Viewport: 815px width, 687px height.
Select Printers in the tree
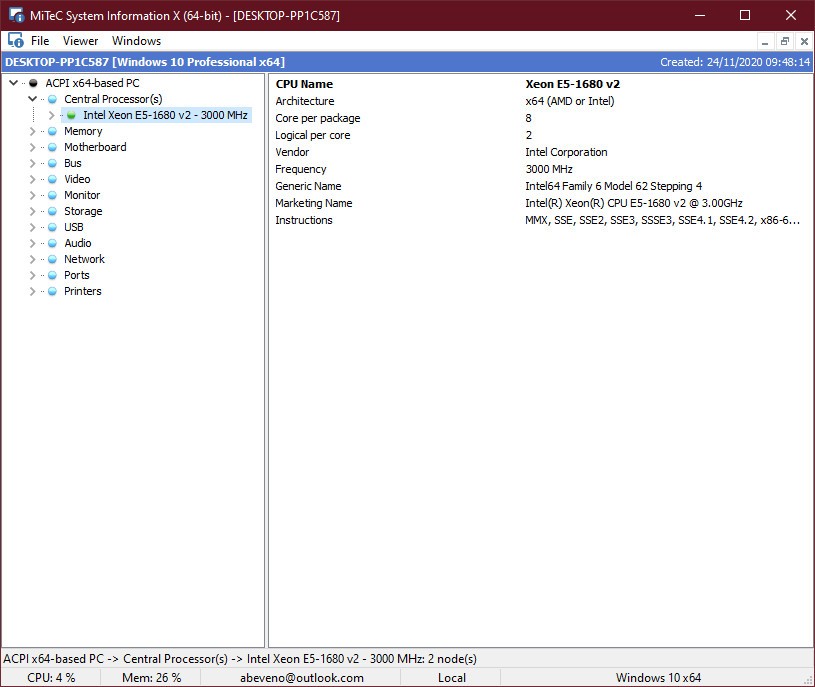click(83, 291)
